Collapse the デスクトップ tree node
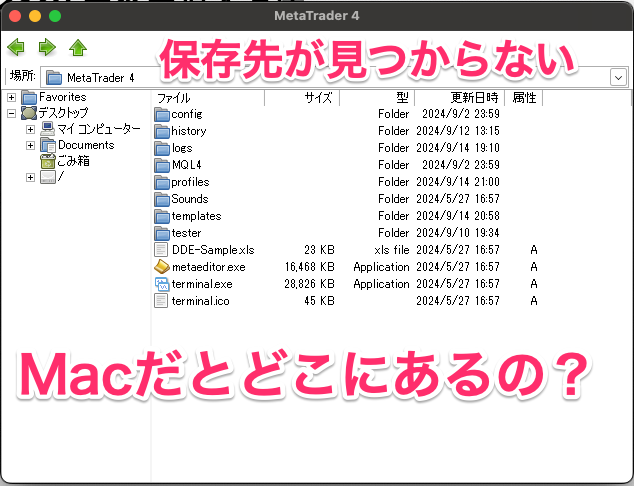Viewport: 634px width, 486px height. 11,113
